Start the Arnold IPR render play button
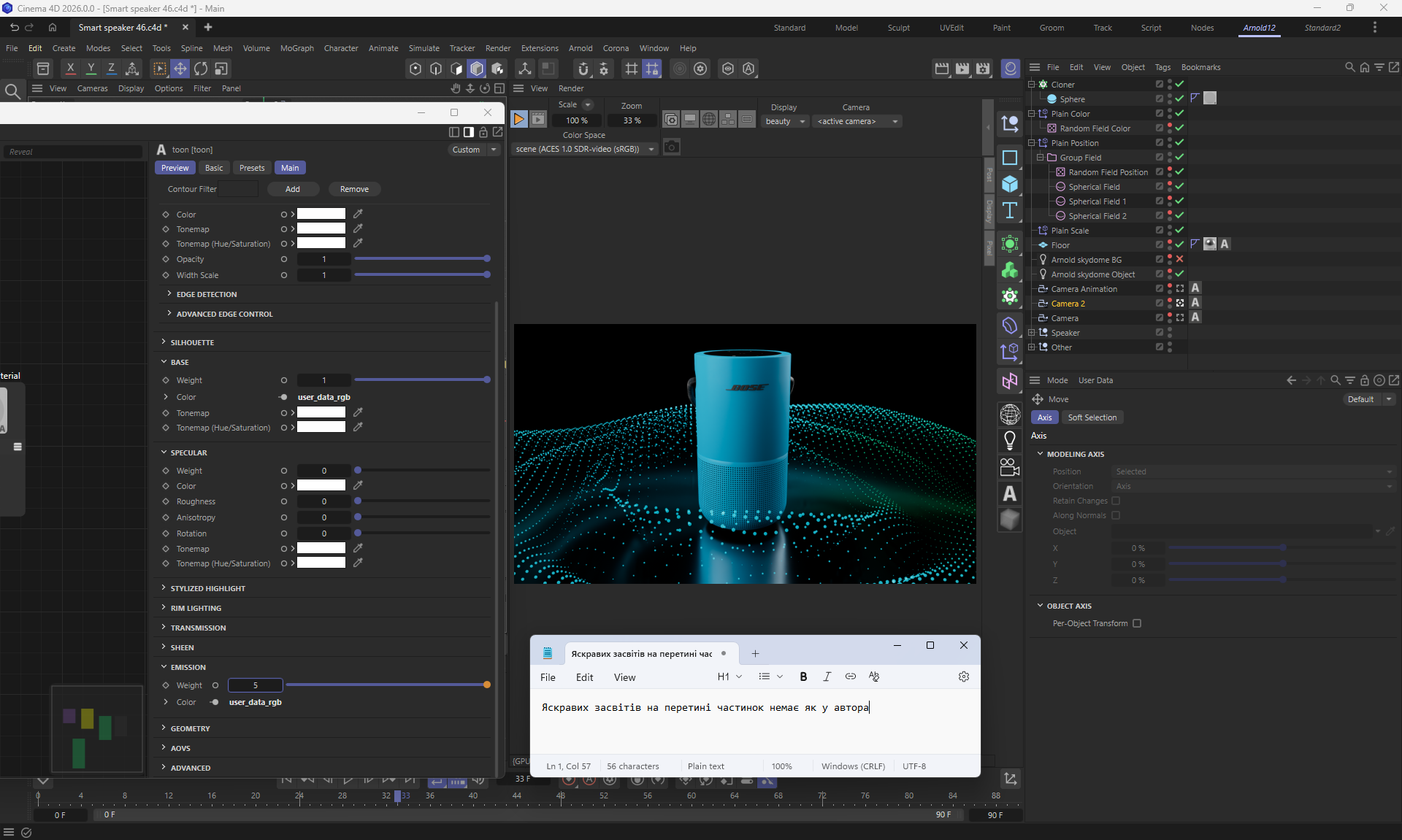This screenshot has height=840, width=1402. coord(518,120)
